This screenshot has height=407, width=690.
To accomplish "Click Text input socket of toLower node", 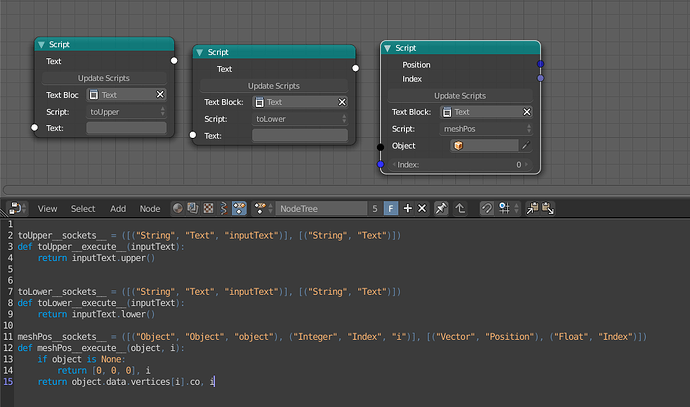I will (193, 135).
